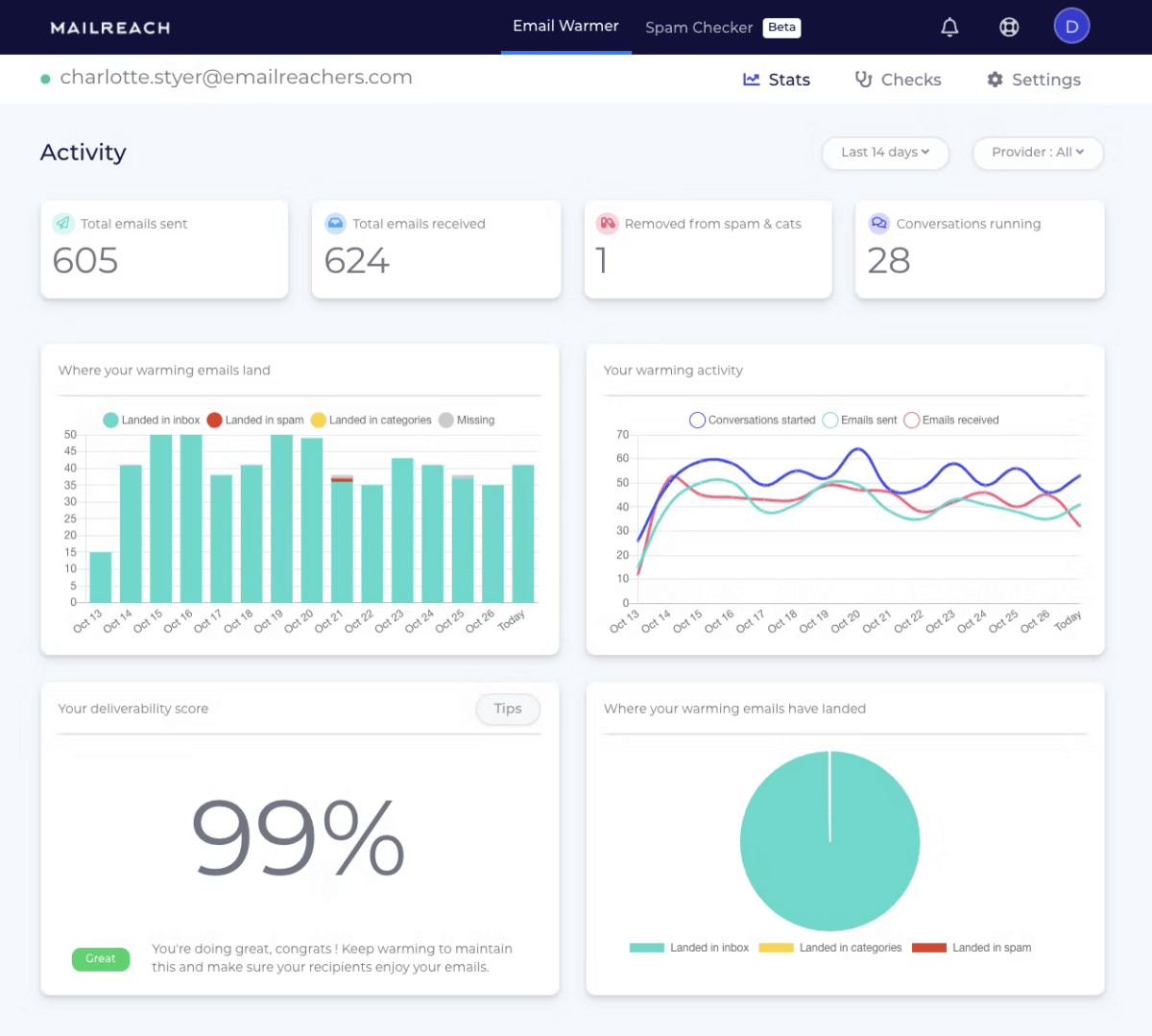Click the inbox emails received icon
The height and width of the screenshot is (1036, 1152).
(335, 224)
